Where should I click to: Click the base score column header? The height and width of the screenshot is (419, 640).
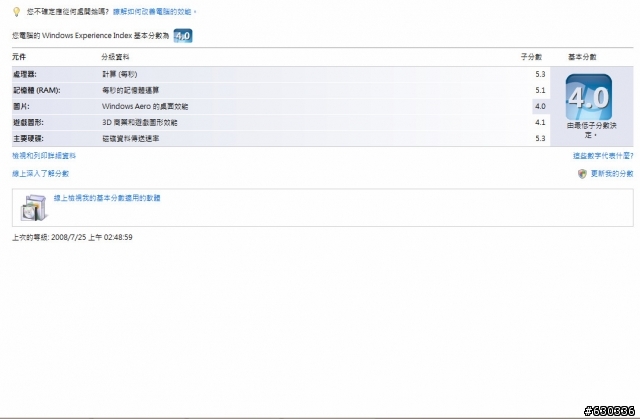click(582, 57)
